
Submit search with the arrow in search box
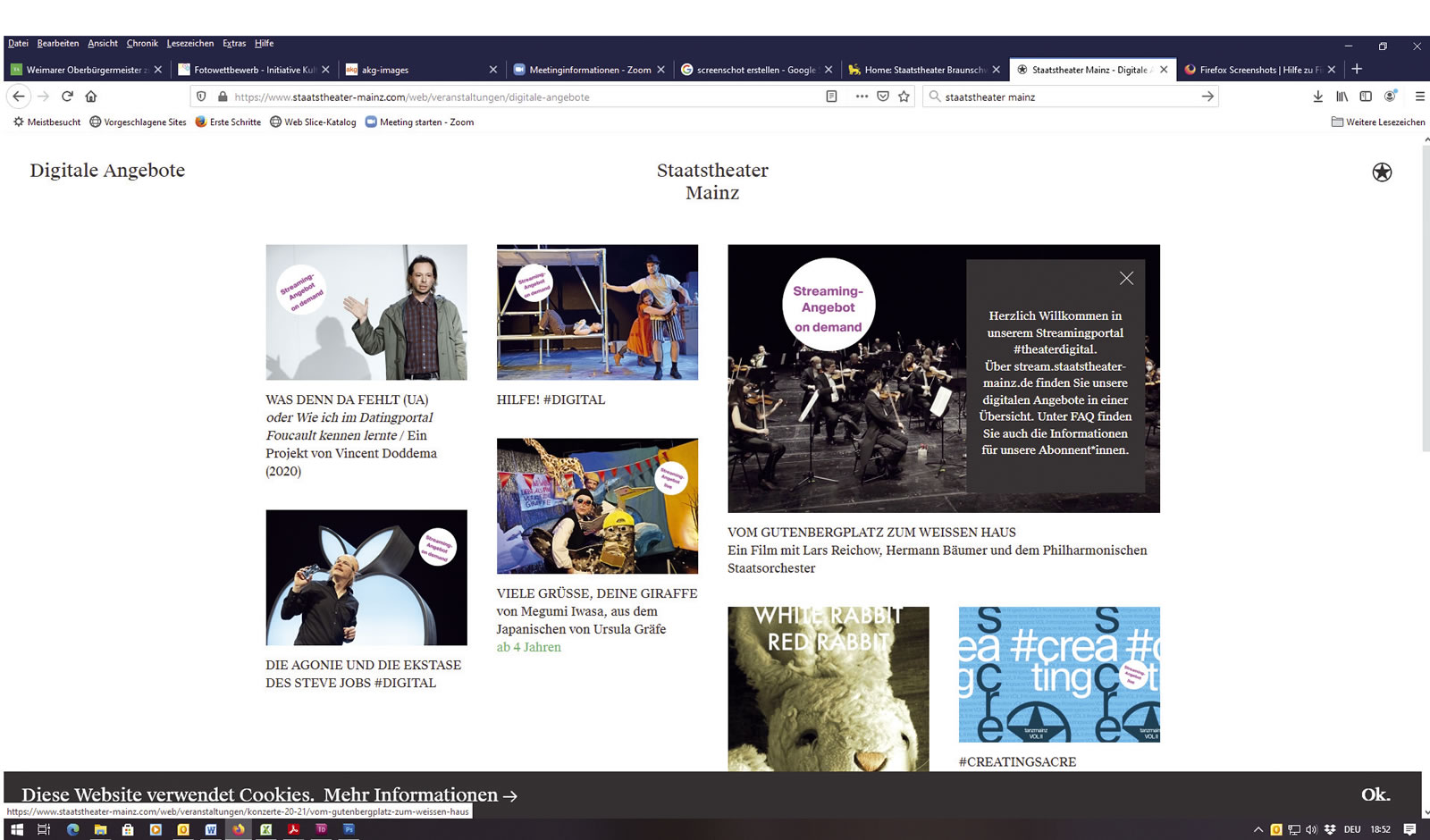pos(1207,97)
